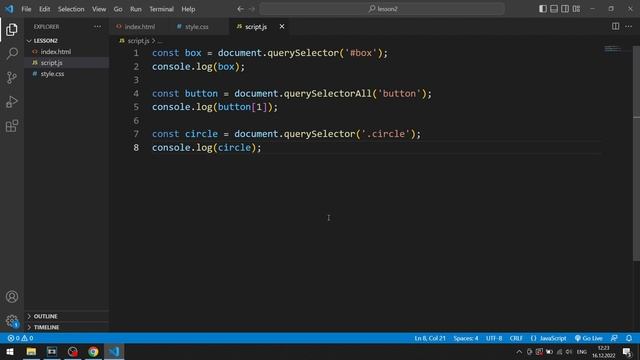The image size is (640, 360).
Task: Click line number 4 in the gutter
Action: coord(136,93)
